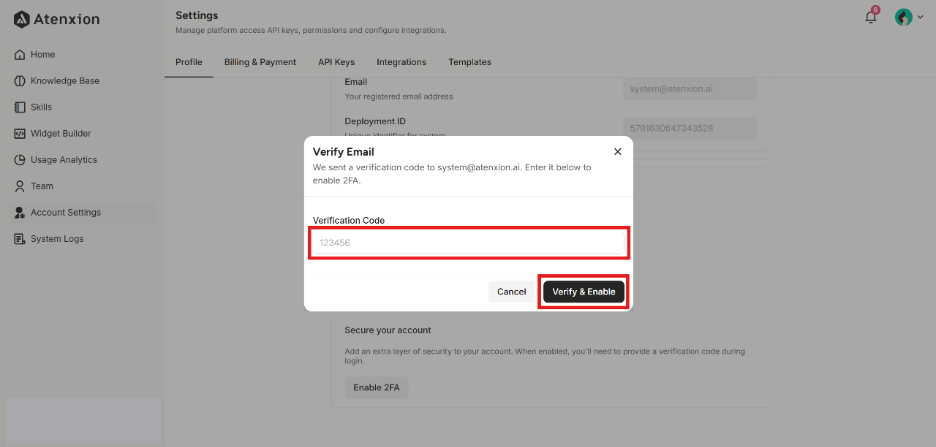Image resolution: width=936 pixels, height=447 pixels.
Task: Select the Skills sidebar icon
Action: click(19, 107)
